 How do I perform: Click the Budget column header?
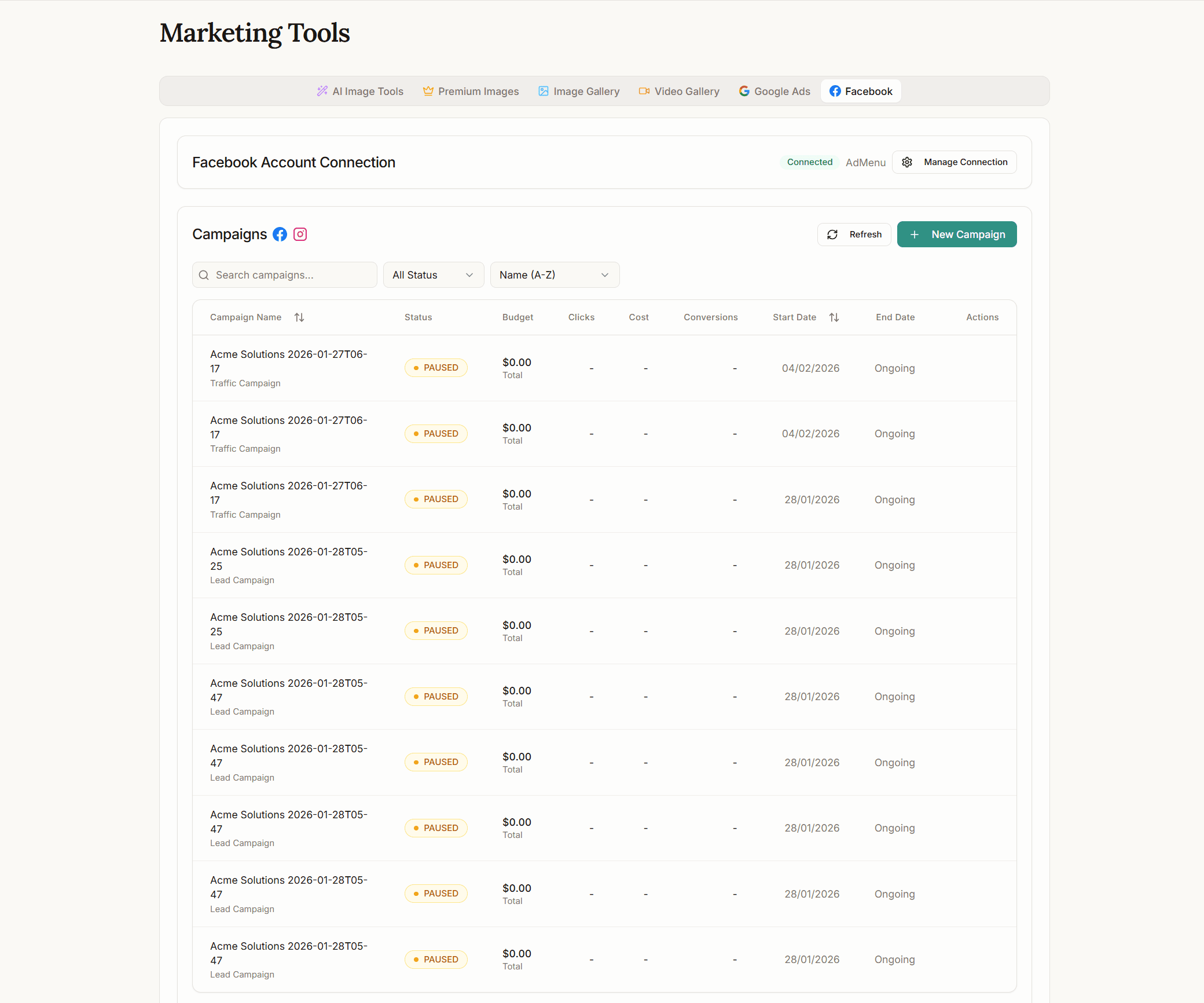click(x=518, y=317)
